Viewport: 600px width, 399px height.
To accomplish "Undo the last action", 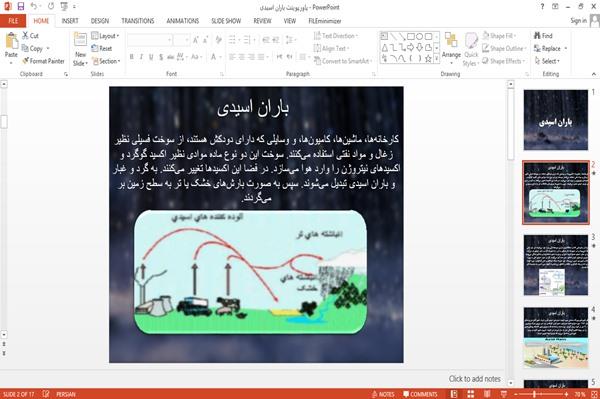I will point(34,7).
